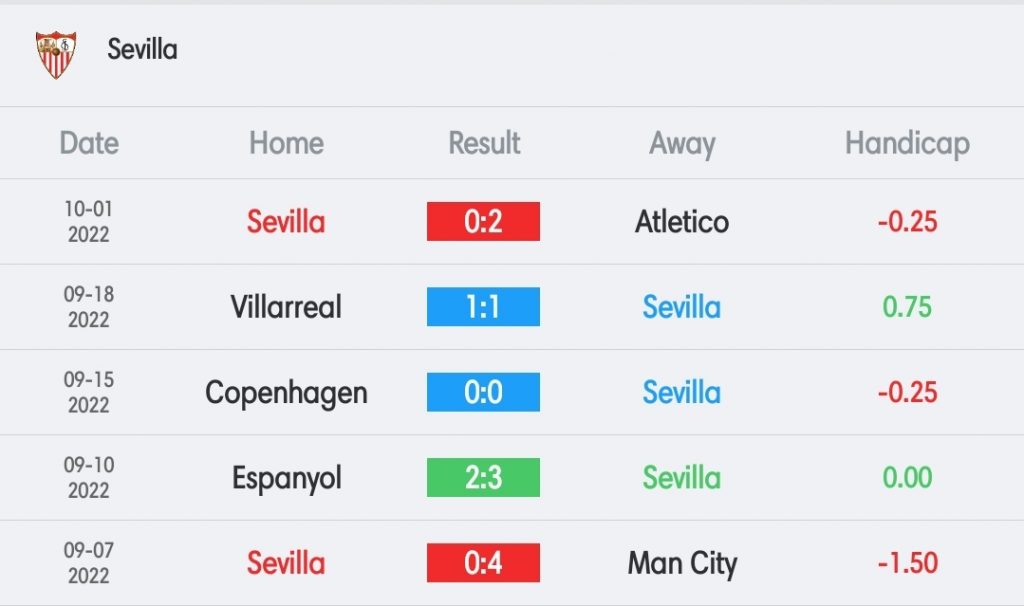Select the Result column header

(x=484, y=143)
